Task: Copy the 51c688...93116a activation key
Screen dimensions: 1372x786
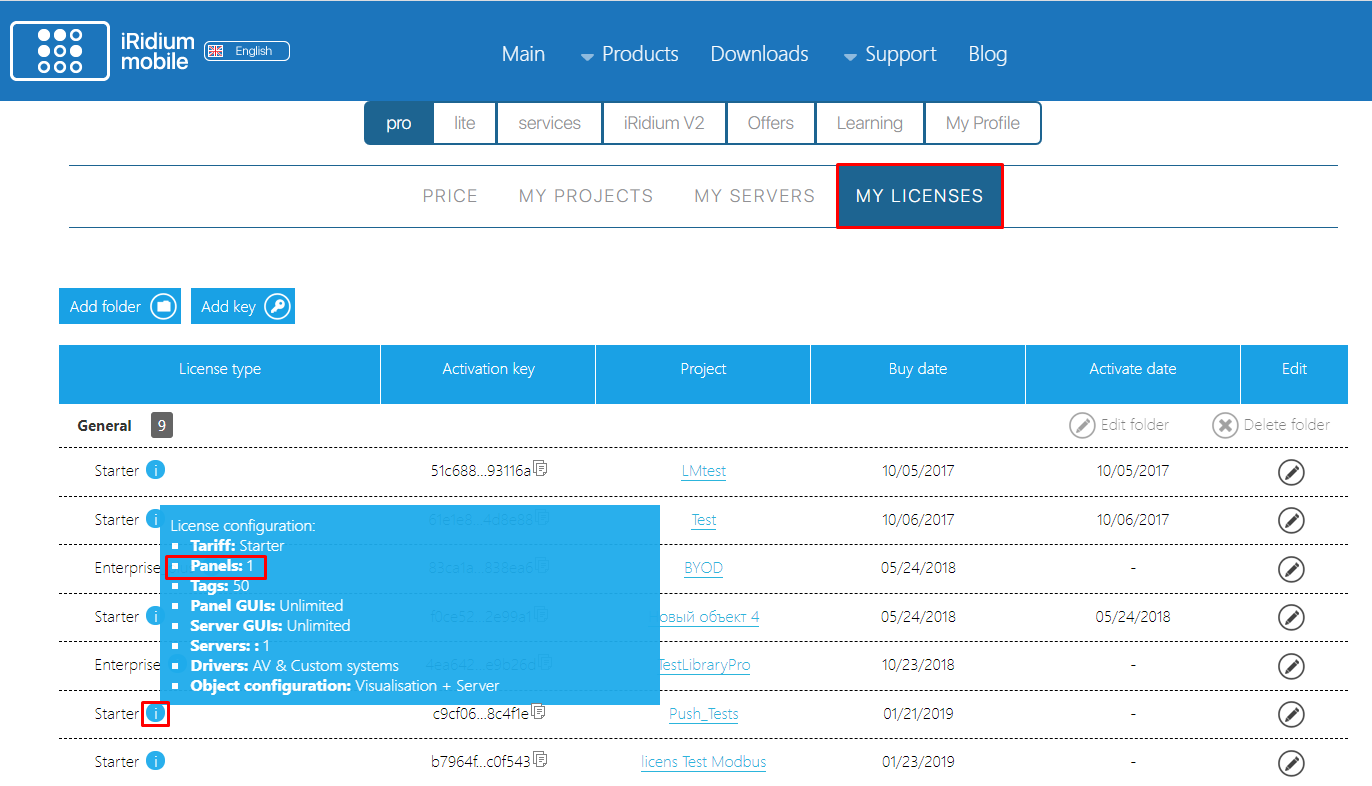Action: (x=540, y=468)
